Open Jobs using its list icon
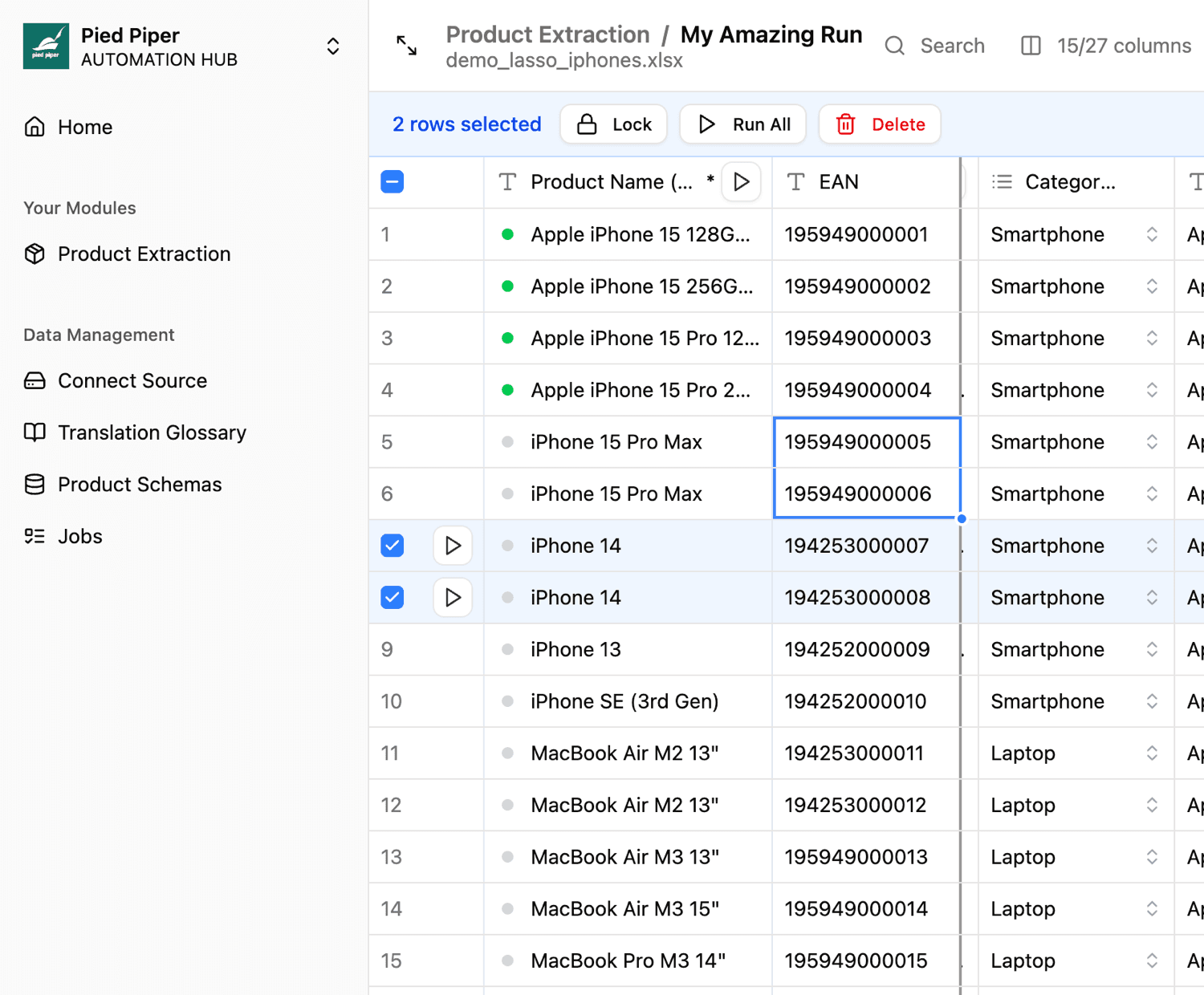Viewport: 1204px width, 995px height. (x=35, y=536)
